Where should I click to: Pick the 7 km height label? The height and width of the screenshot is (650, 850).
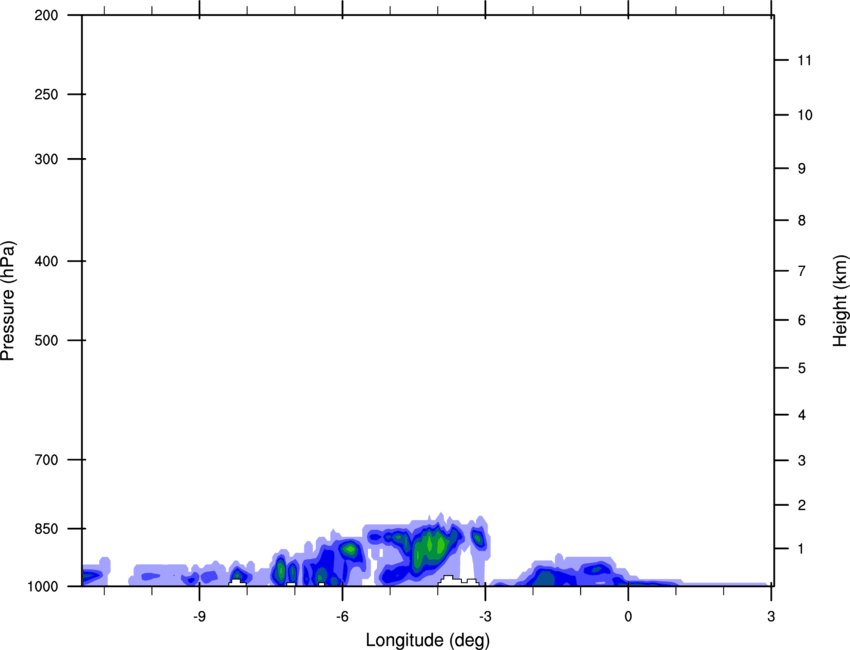[x=801, y=271]
